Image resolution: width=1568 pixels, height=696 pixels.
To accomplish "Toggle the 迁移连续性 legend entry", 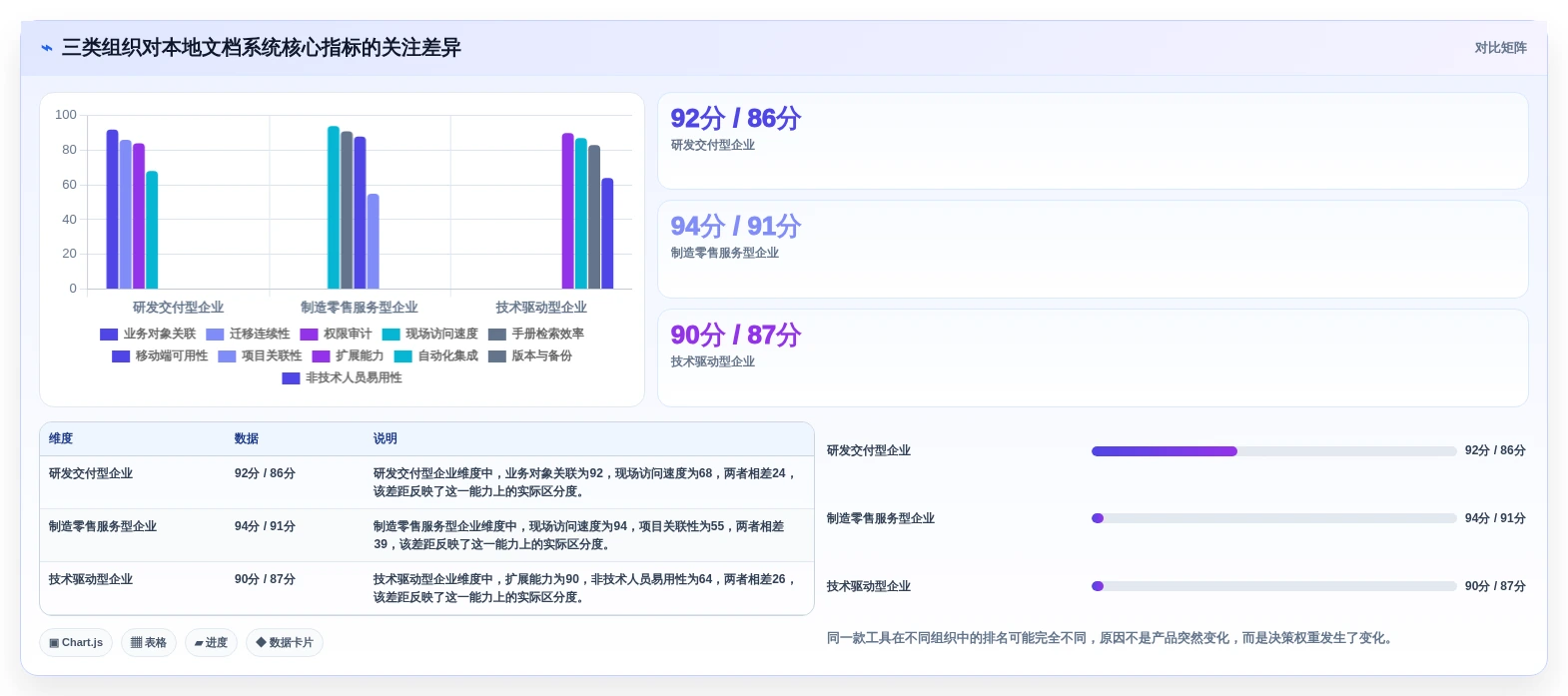I will [x=248, y=335].
